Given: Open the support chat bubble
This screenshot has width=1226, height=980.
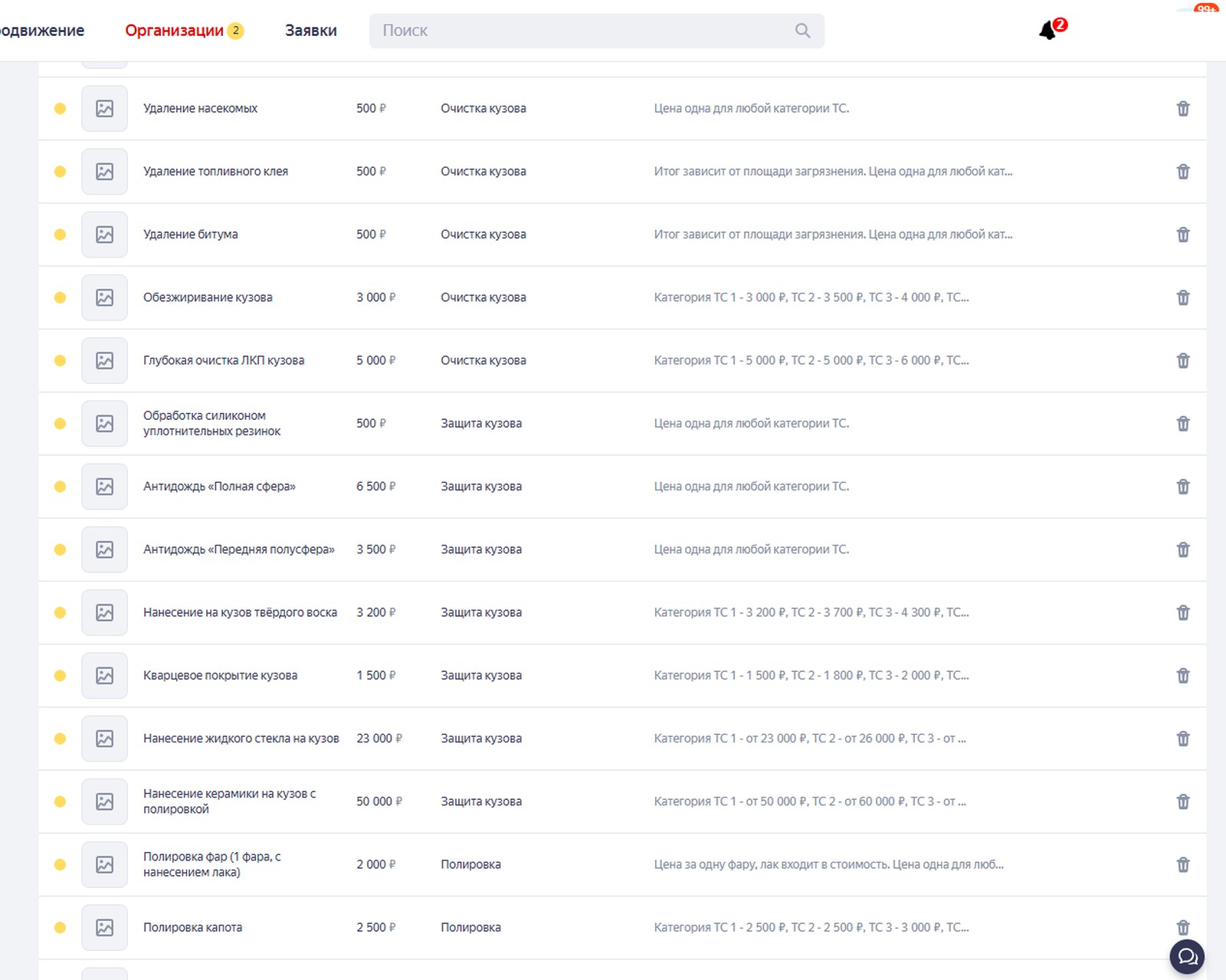Looking at the screenshot, I should [1187, 956].
